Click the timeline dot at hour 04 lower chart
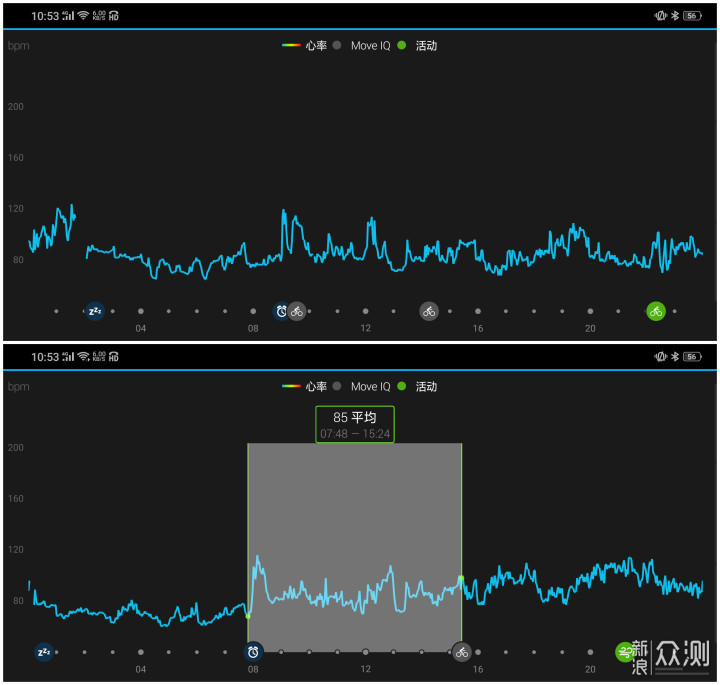This screenshot has width=720, height=685. point(141,652)
